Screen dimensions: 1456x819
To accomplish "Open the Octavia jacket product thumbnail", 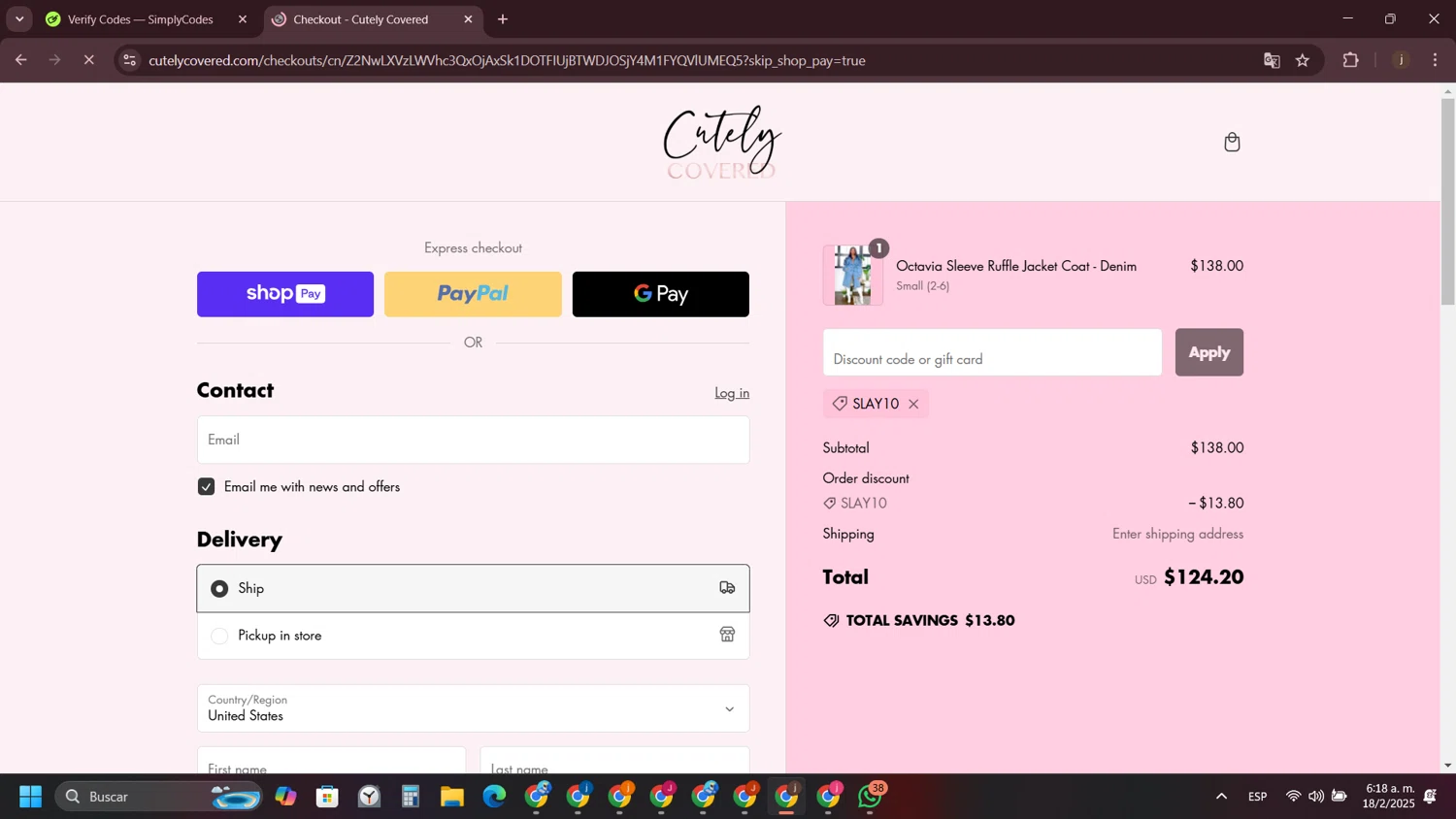I will click(853, 275).
